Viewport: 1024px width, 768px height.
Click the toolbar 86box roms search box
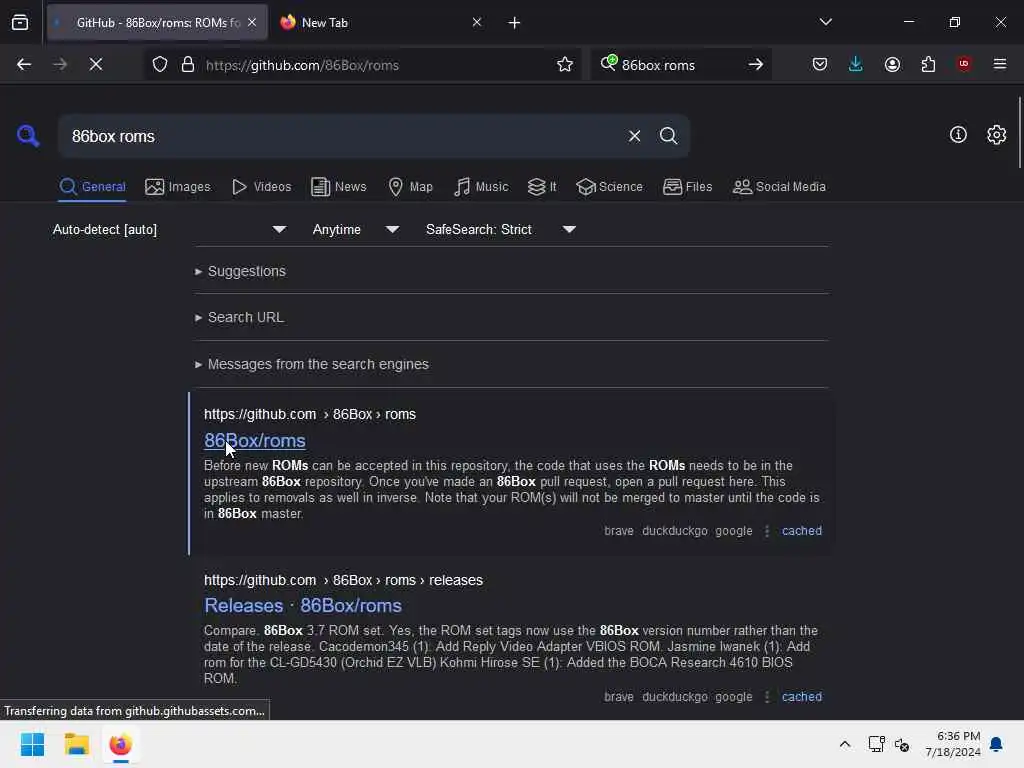tap(679, 65)
